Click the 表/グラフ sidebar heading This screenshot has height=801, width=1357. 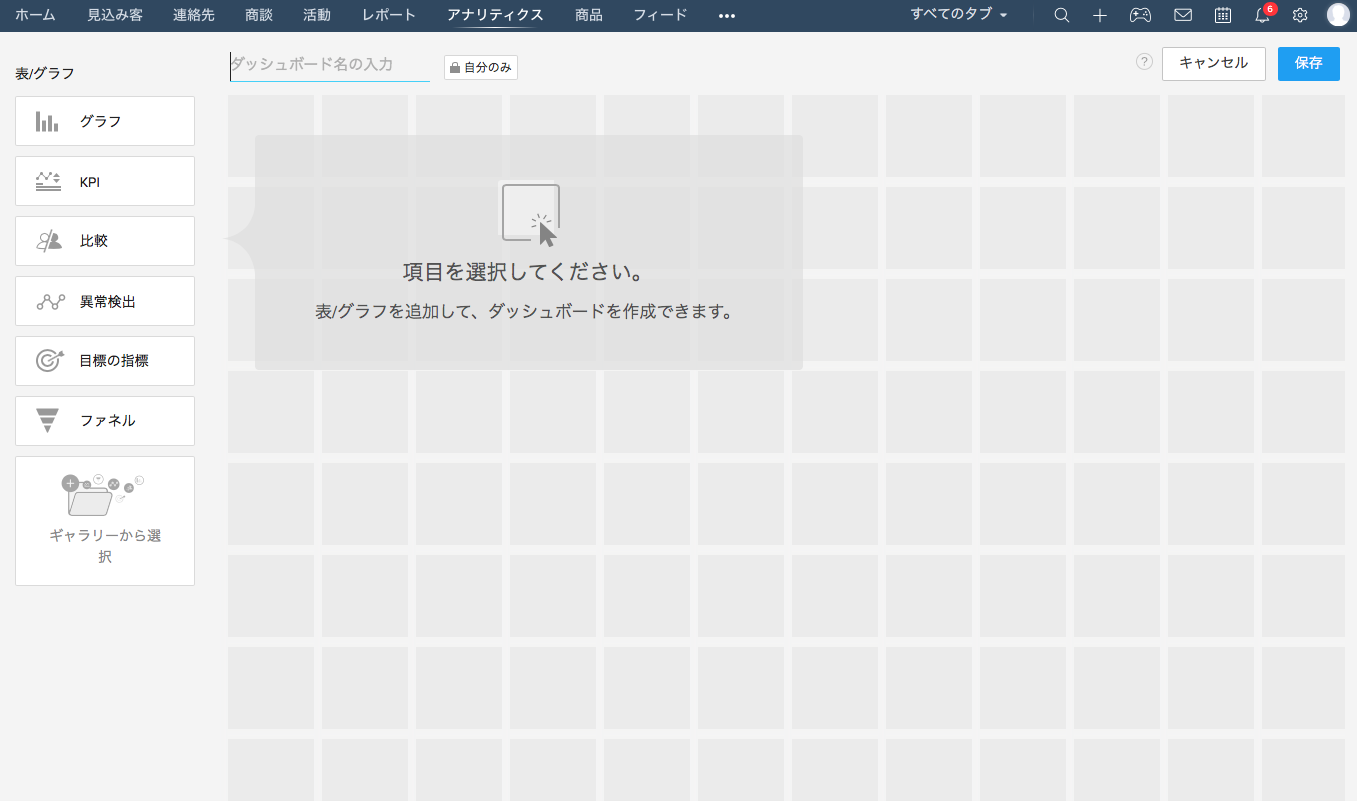pyautogui.click(x=45, y=73)
